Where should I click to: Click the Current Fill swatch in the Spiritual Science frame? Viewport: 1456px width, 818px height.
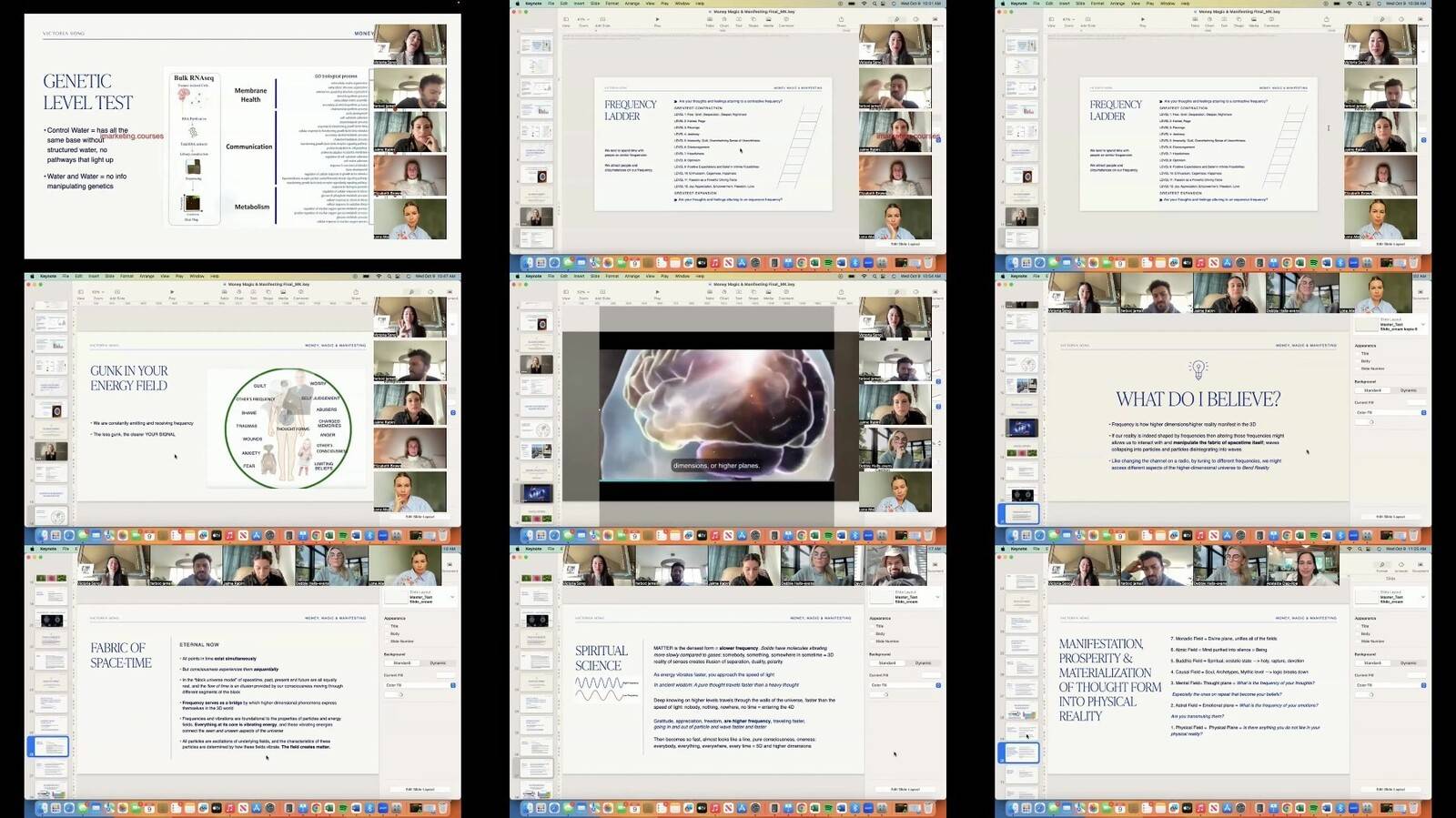(x=931, y=675)
